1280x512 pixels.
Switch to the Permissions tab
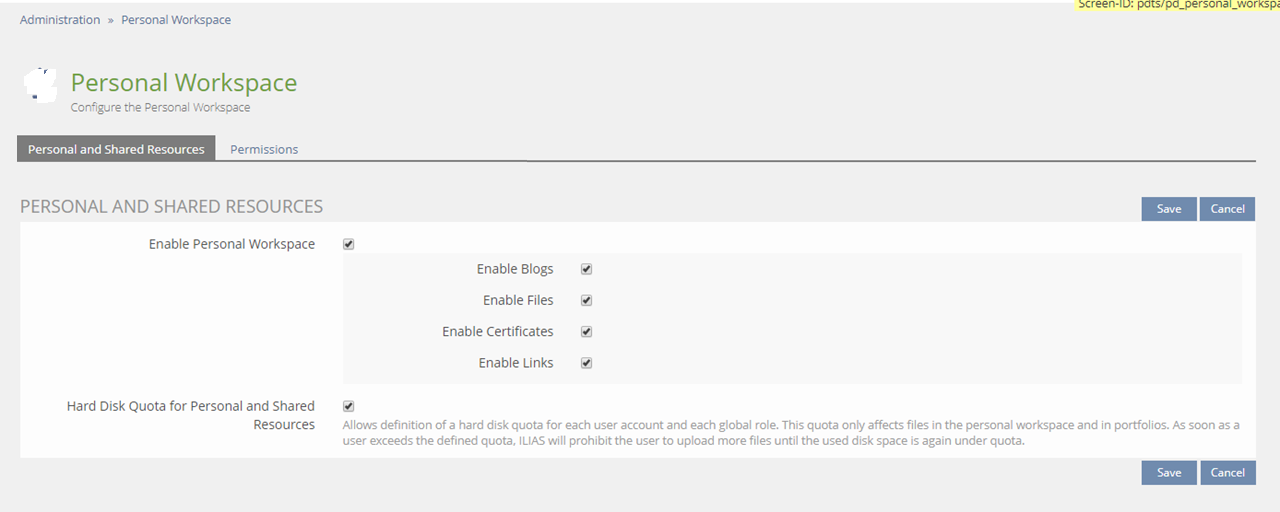click(264, 149)
